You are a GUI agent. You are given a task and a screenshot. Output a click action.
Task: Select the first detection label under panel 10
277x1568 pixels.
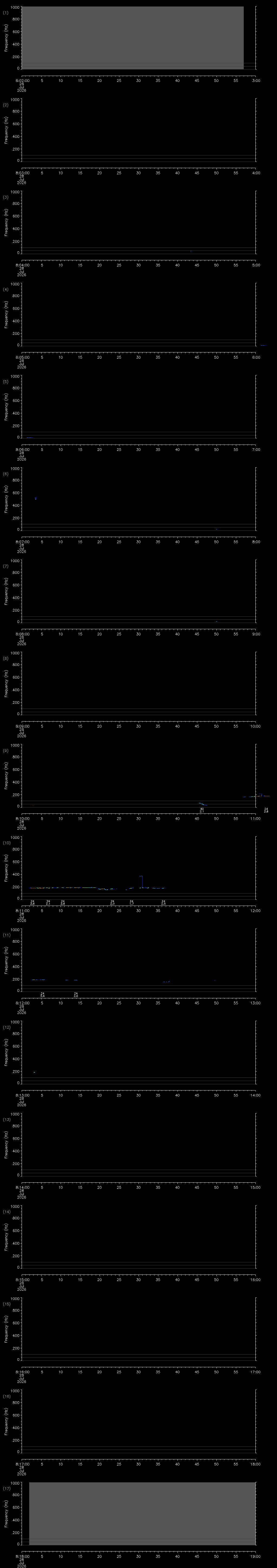tap(32, 903)
